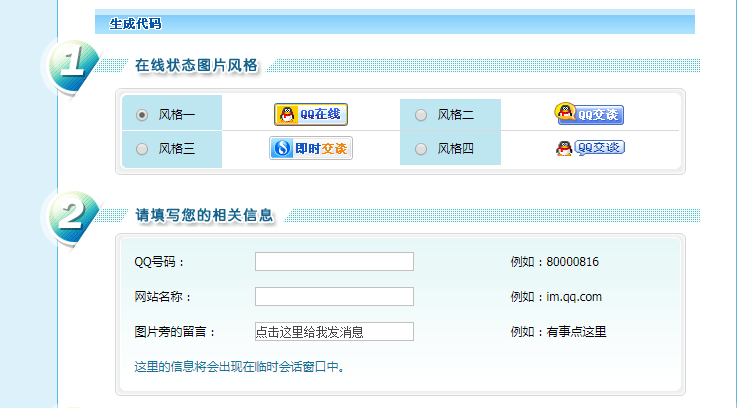This screenshot has height=408, width=746.
Task: Select the 风格一 radio button
Action: click(142, 115)
